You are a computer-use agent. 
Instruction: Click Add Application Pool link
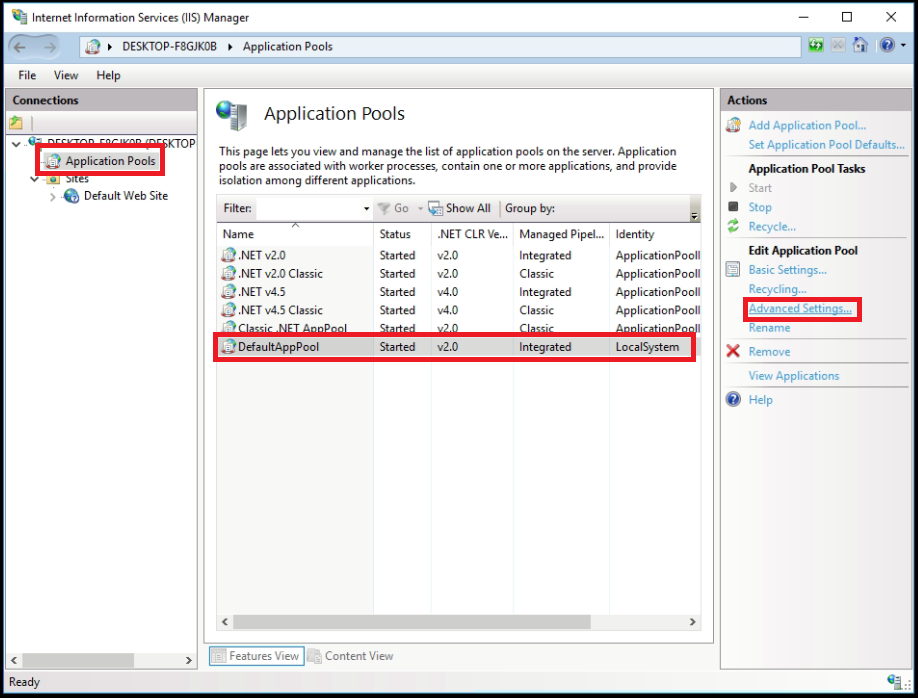pyautogui.click(x=807, y=125)
